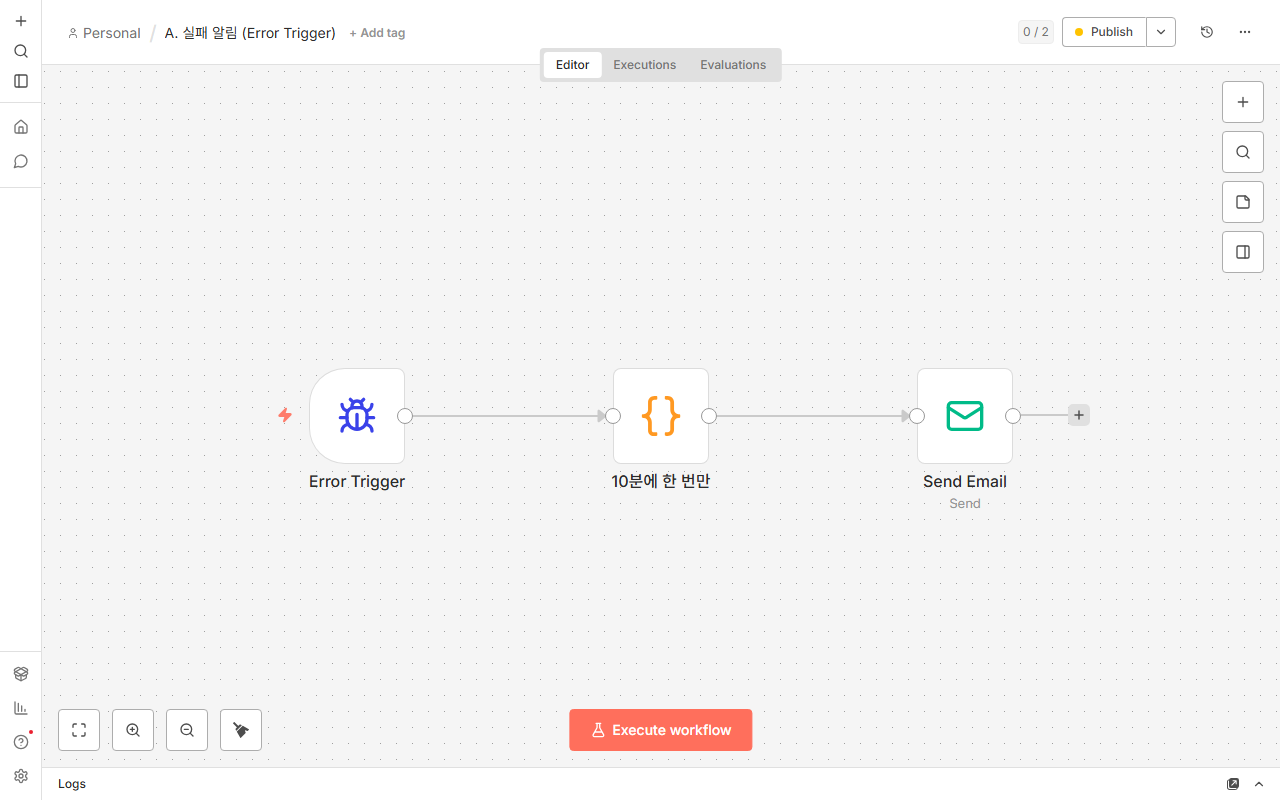
Task: Select the Error Trigger node
Action: click(357, 416)
